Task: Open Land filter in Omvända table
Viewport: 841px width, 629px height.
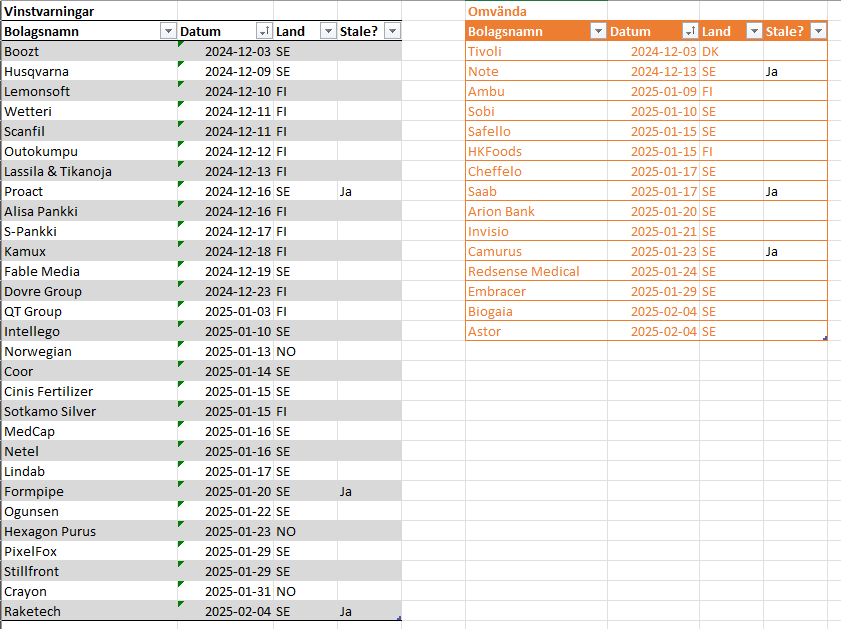Action: [754, 31]
